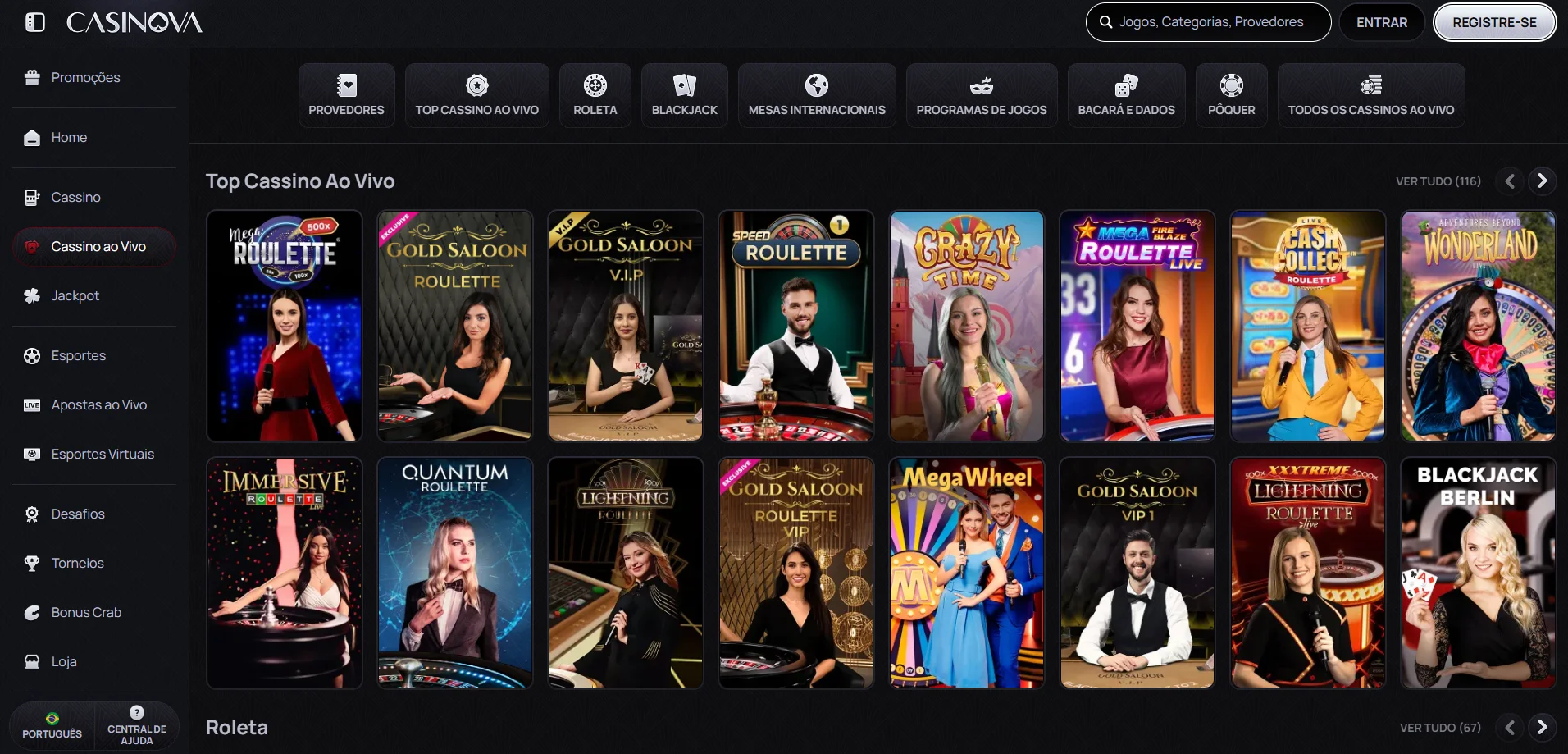
Task: Show next Top Cassino Ao Vivo games
Action: 1542,181
